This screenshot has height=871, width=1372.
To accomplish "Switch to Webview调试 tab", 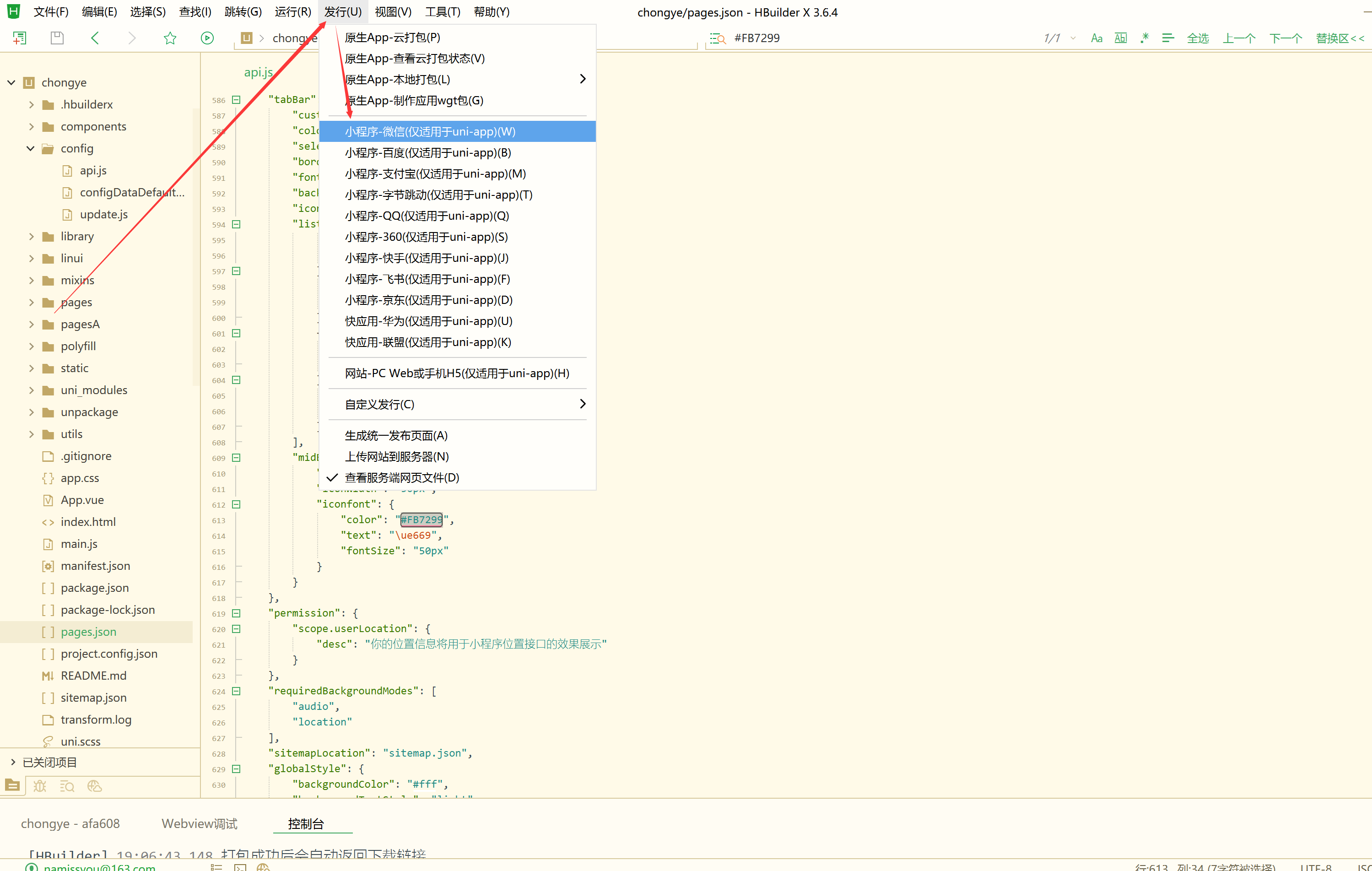I will [x=200, y=824].
